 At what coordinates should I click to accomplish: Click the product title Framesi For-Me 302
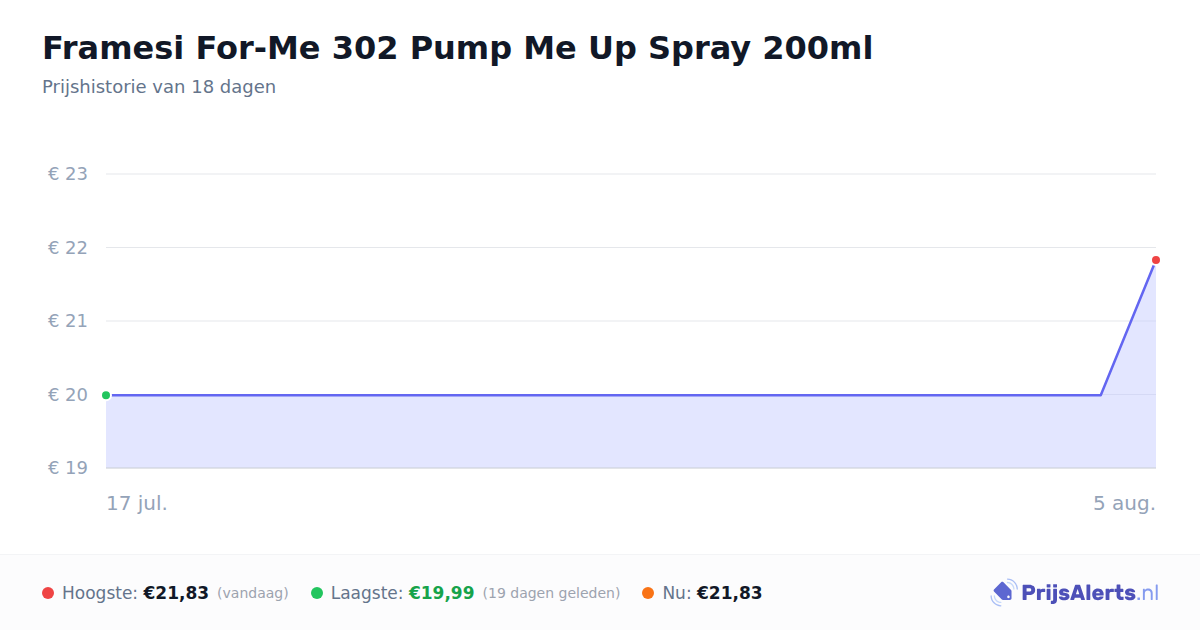(457, 48)
